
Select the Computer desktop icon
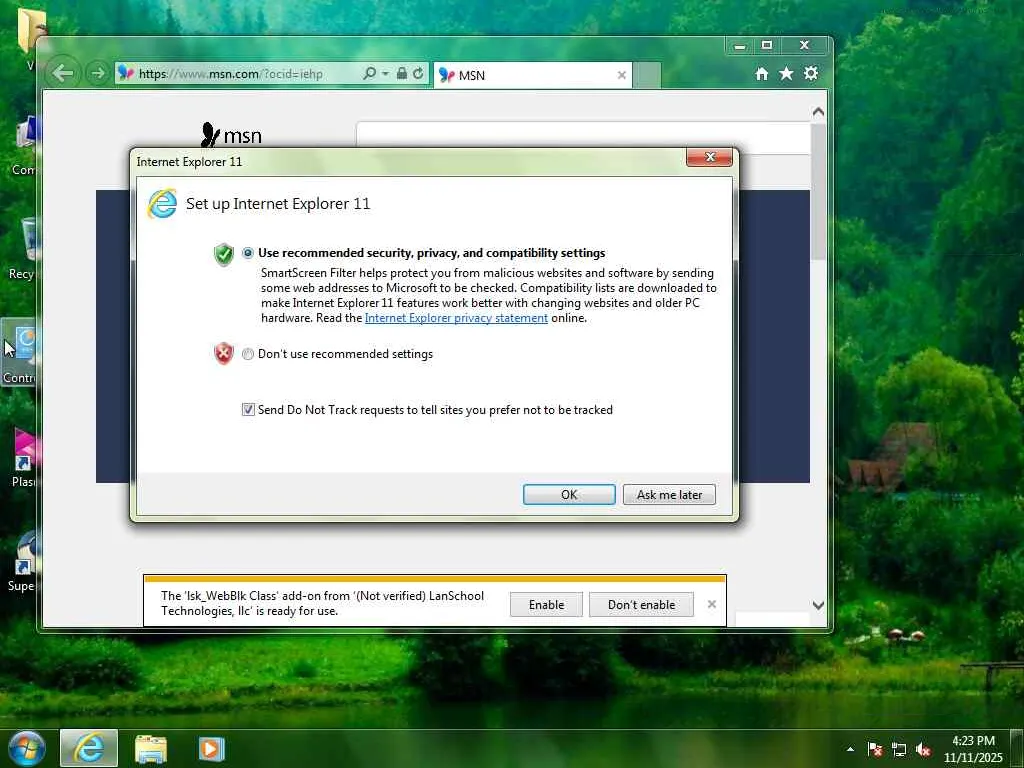click(x=25, y=146)
